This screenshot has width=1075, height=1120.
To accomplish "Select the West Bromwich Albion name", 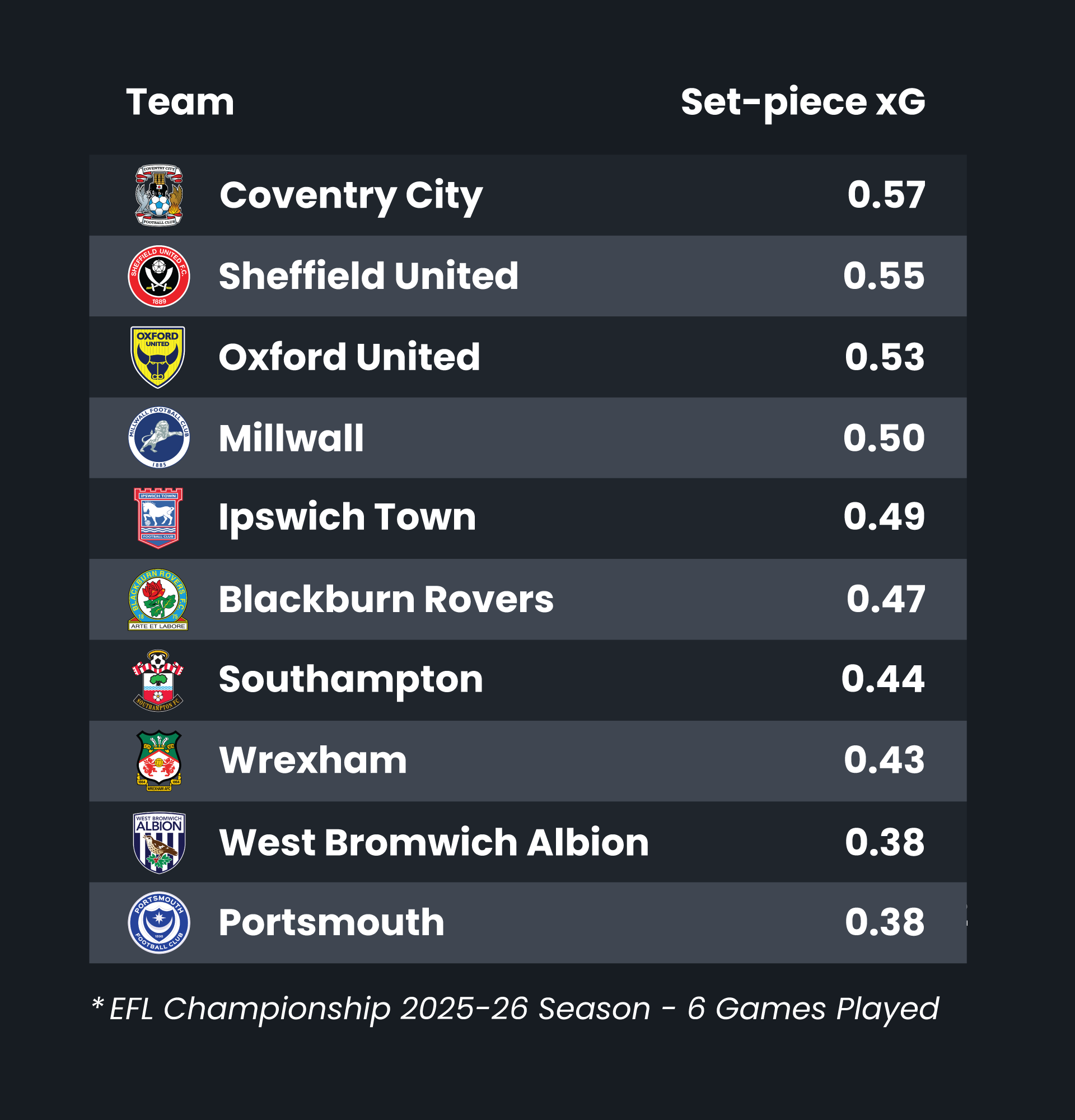I will (x=433, y=842).
